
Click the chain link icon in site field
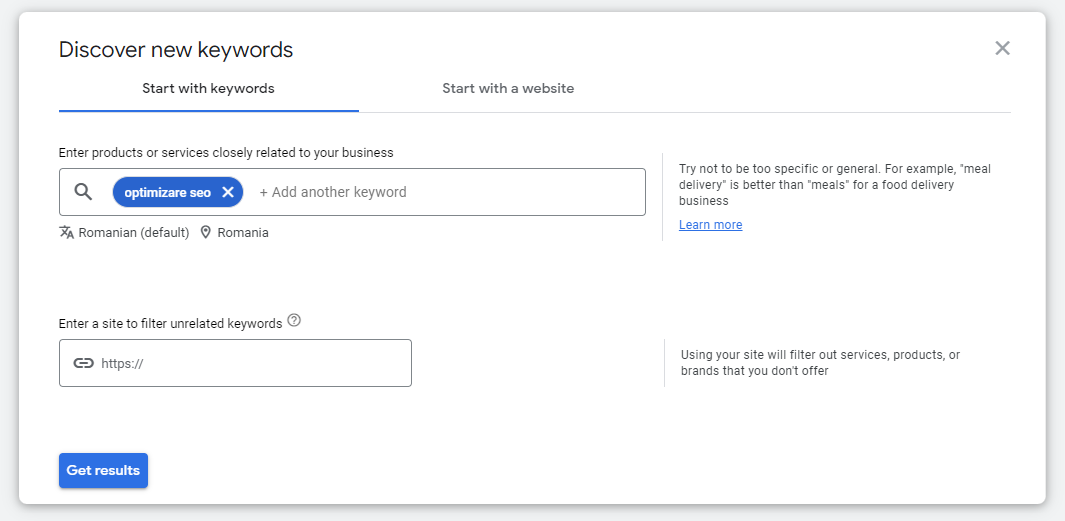[84, 363]
